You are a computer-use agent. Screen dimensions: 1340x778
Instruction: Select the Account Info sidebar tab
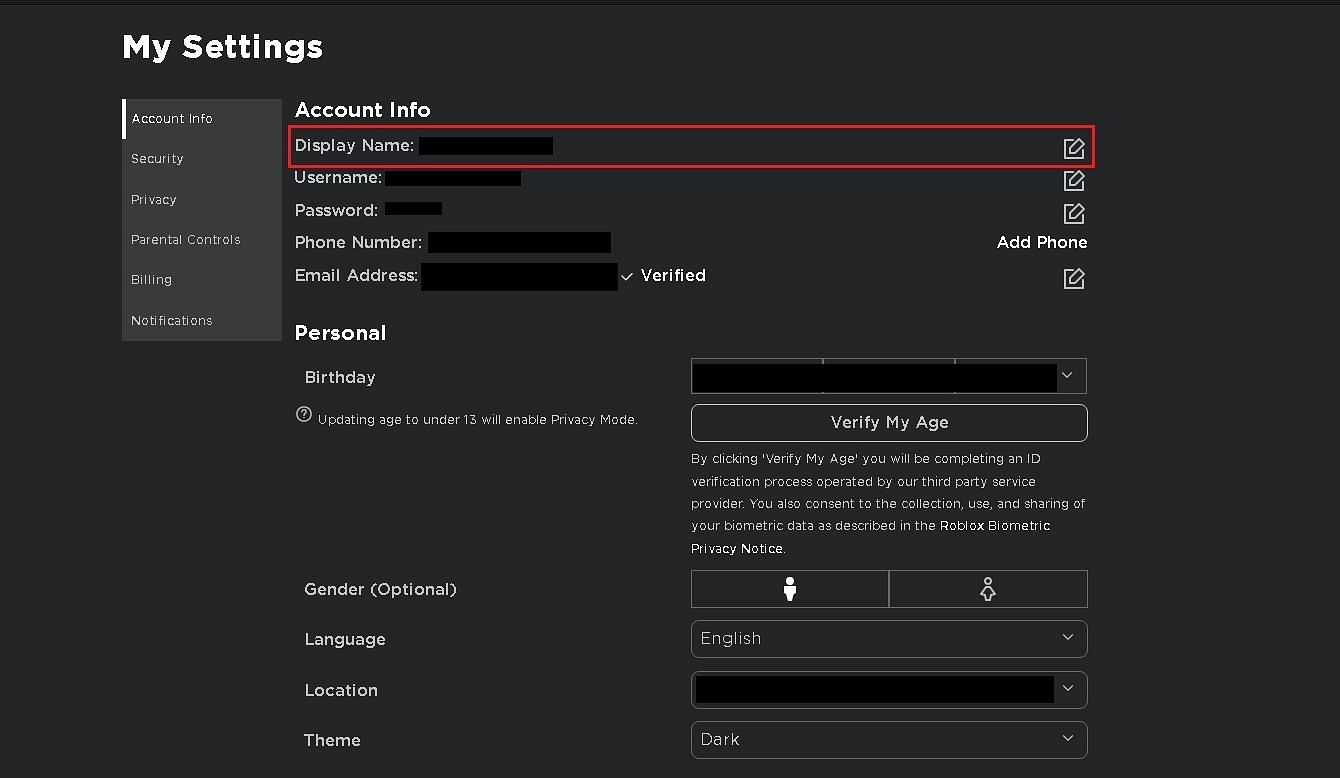[x=172, y=119]
